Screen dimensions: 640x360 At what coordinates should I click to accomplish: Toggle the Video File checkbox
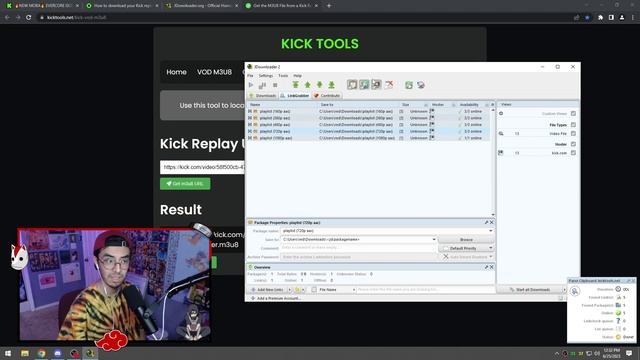click(573, 133)
